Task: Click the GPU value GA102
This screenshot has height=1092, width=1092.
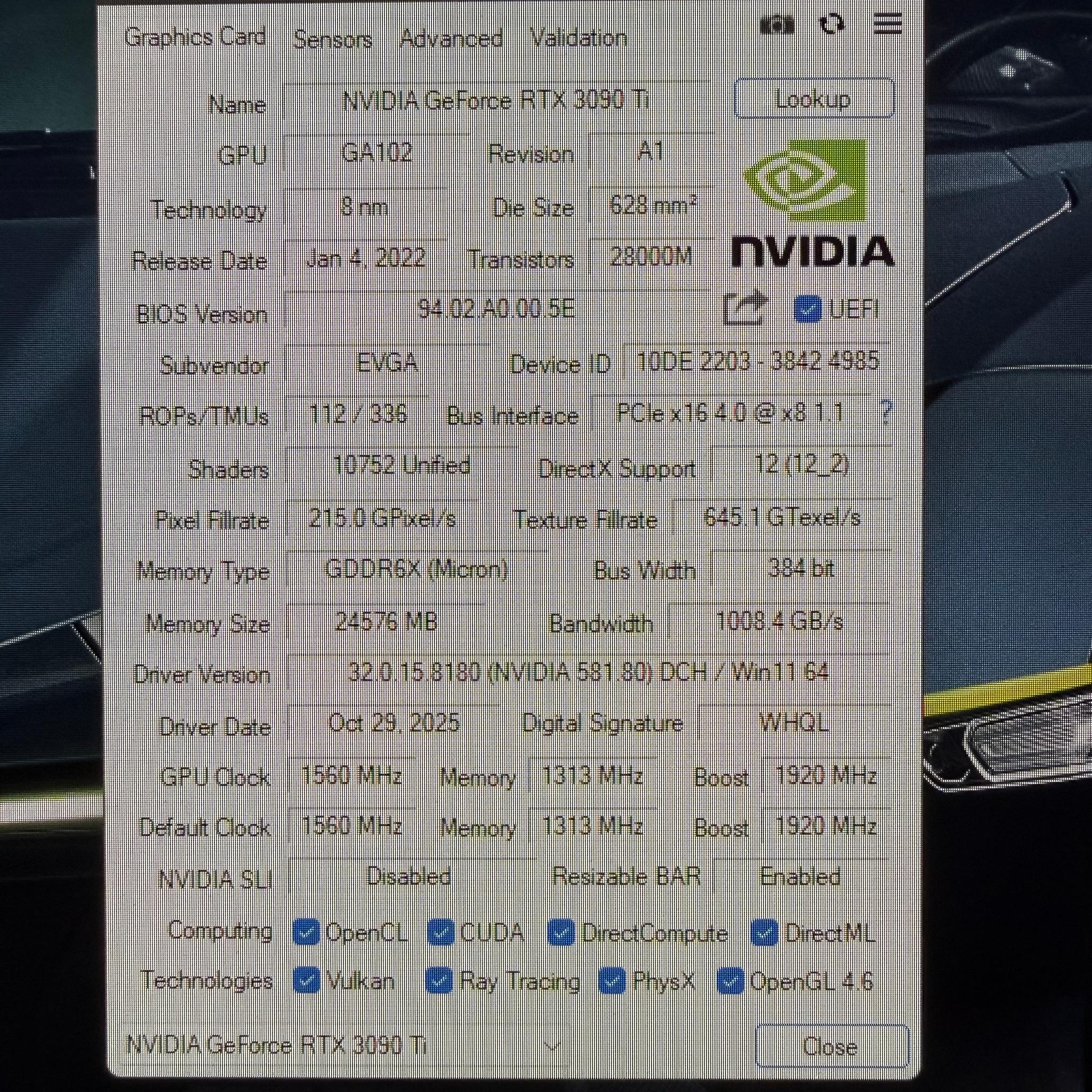Action: 377,153
